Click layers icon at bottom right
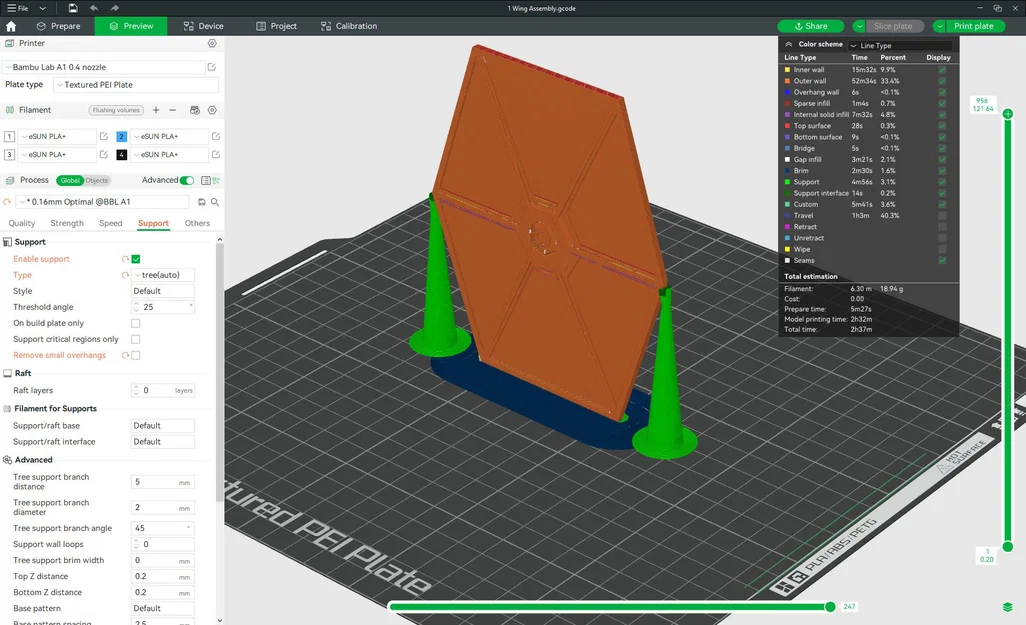 coord(1008,607)
